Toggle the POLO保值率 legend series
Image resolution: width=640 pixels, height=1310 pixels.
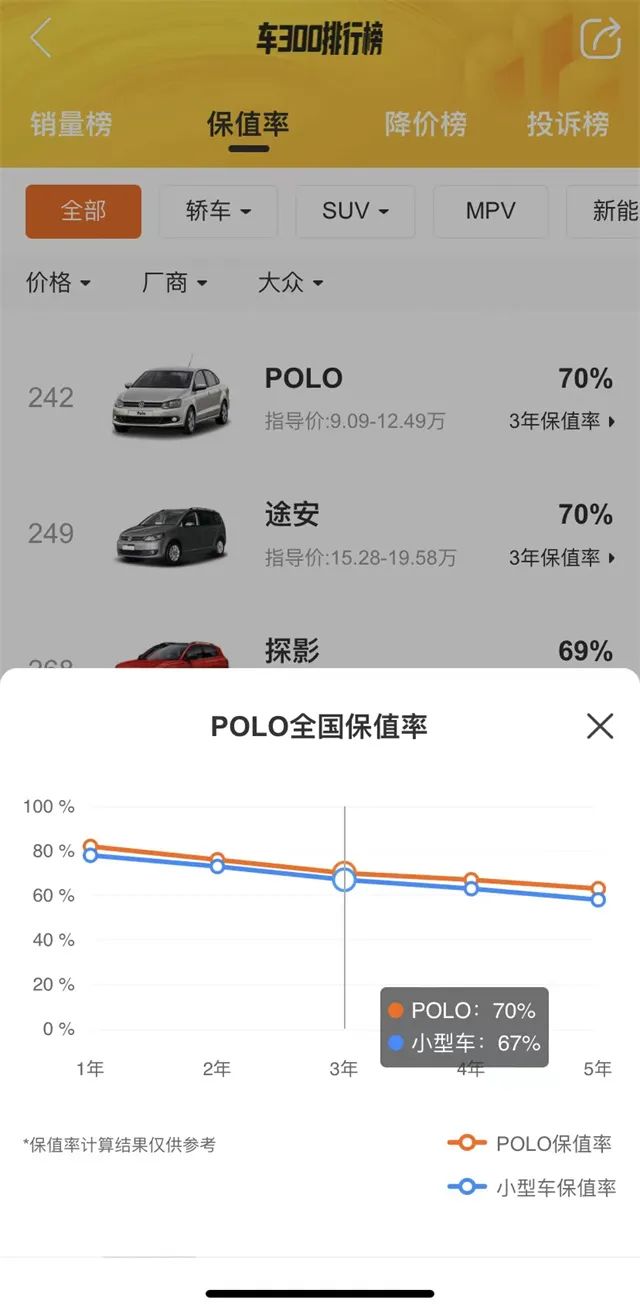coord(531,1144)
